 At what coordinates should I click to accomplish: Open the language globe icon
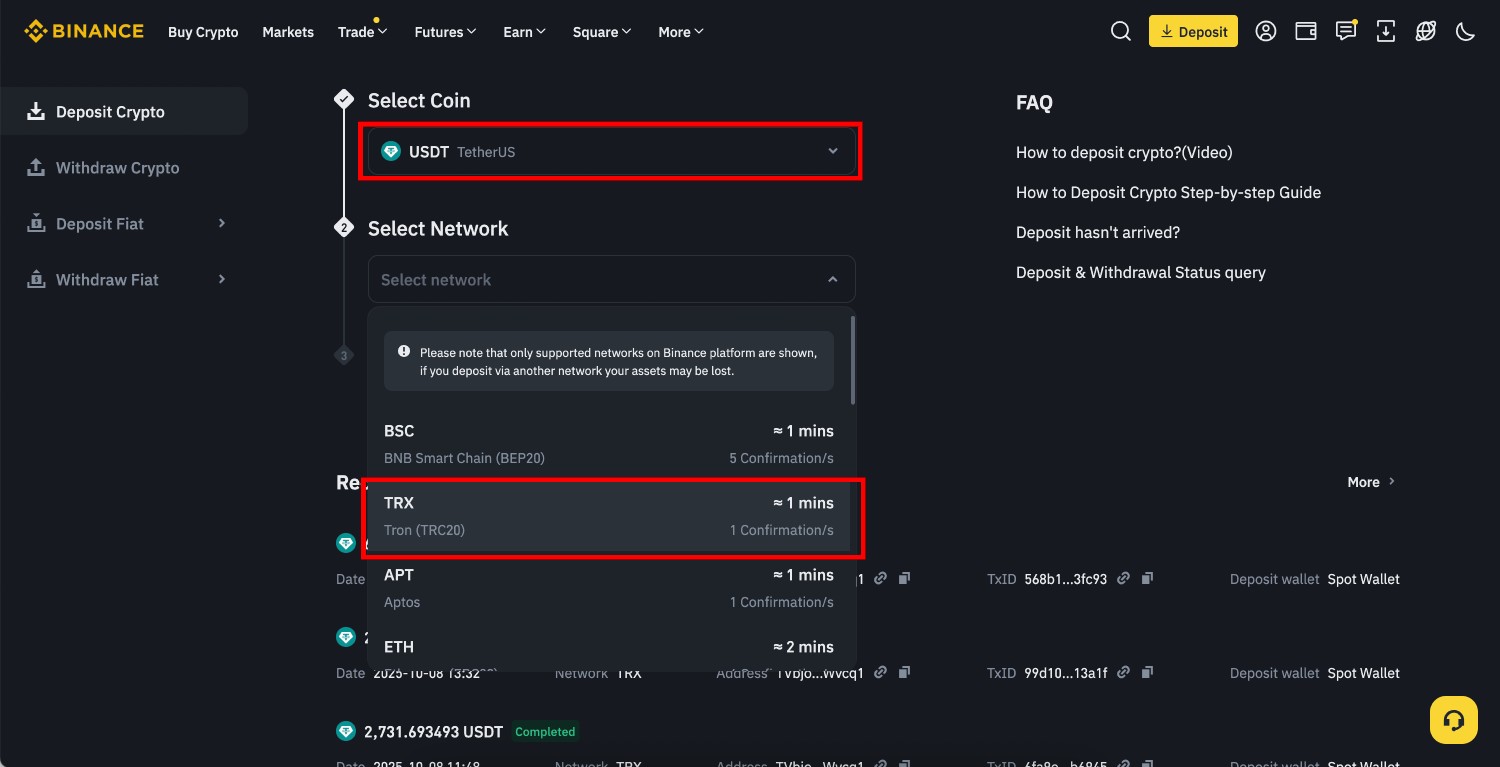1426,31
